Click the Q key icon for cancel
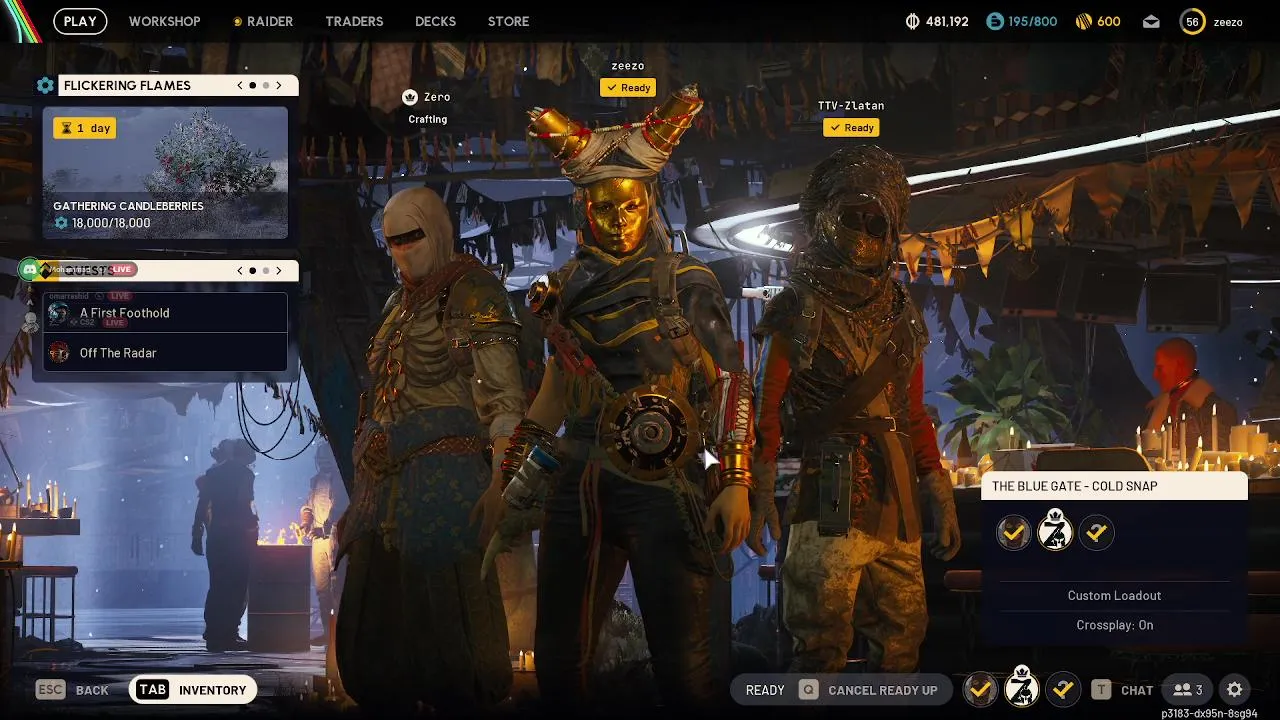This screenshot has width=1280, height=720. coord(808,690)
